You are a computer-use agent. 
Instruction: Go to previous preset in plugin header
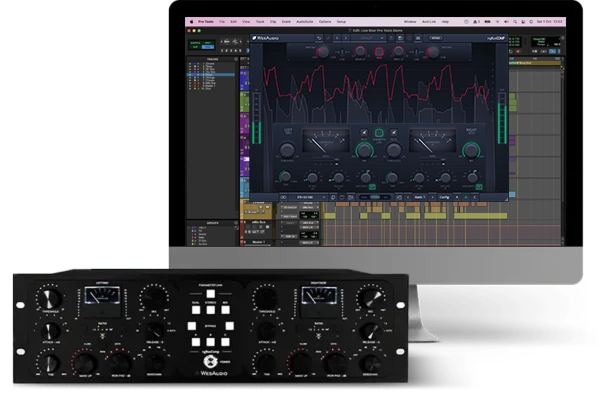pyautogui.click(x=337, y=38)
